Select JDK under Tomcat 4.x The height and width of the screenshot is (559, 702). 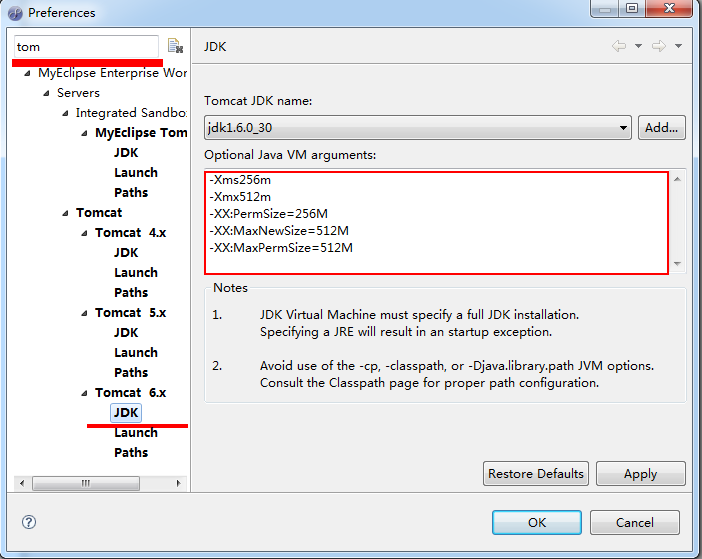(x=126, y=253)
